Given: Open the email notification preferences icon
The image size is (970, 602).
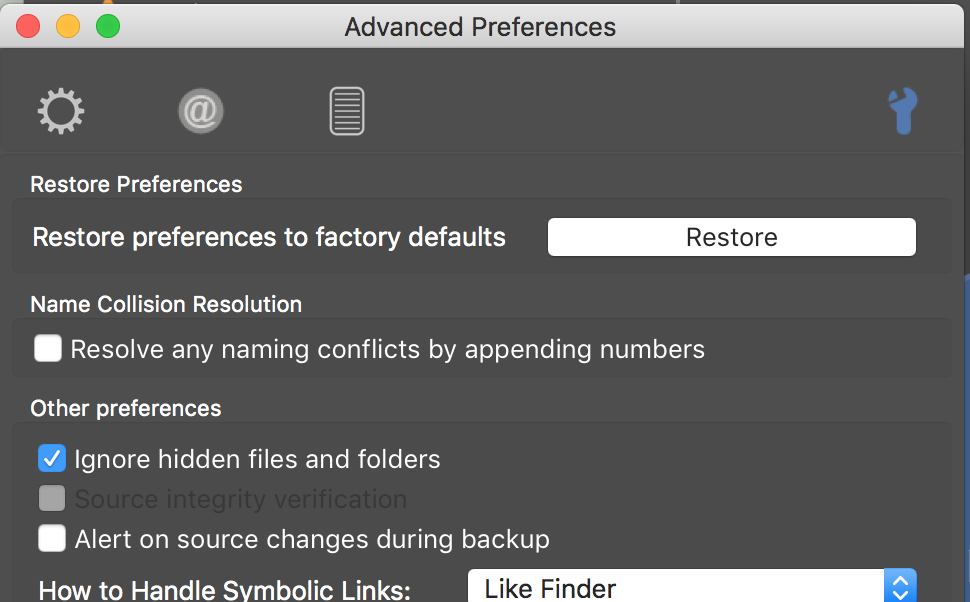Looking at the screenshot, I should click(x=200, y=111).
